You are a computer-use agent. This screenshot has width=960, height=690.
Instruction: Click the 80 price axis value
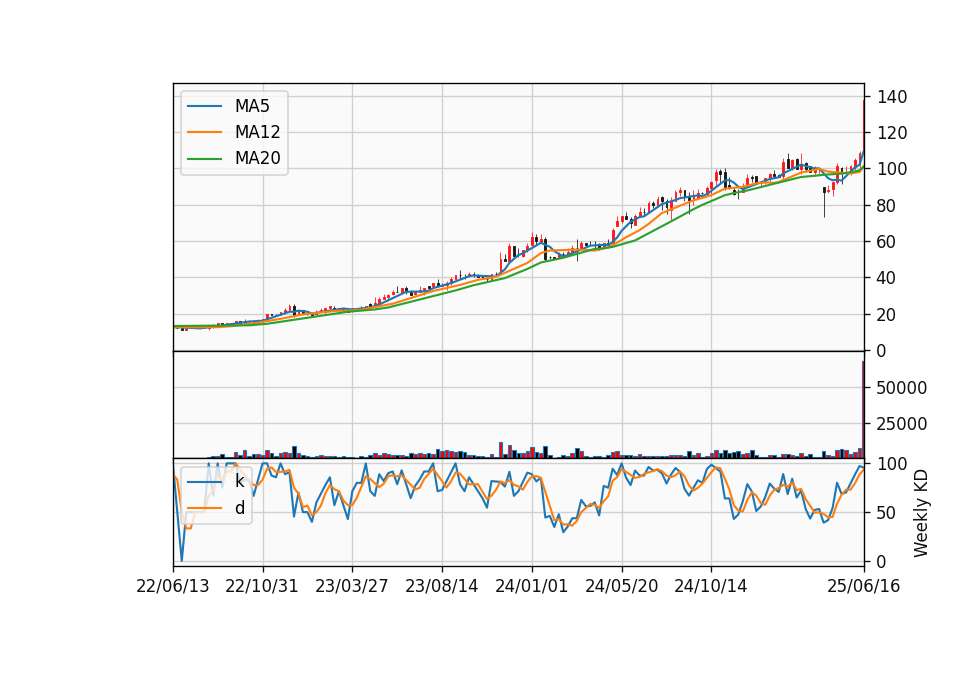[887, 206]
